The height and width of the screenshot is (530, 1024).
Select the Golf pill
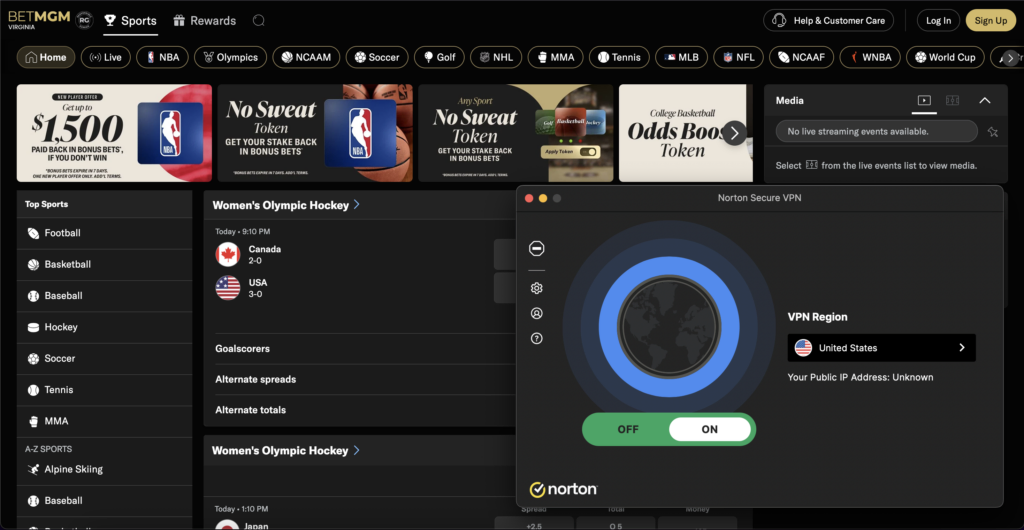[x=440, y=57]
